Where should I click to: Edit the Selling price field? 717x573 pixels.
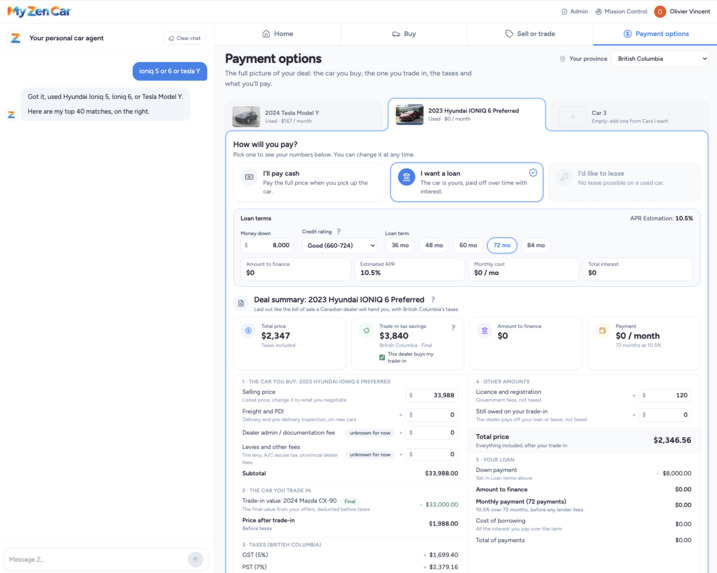(x=432, y=395)
